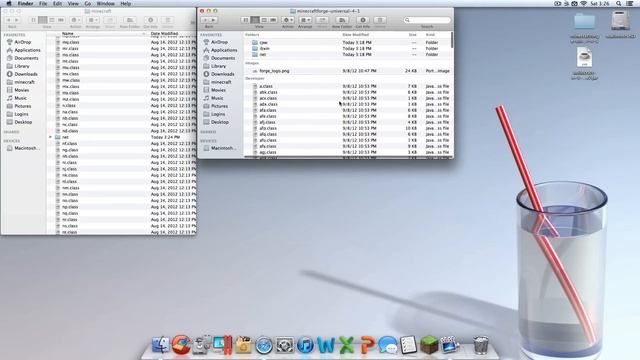Open iTunes from the Dock

pos(305,346)
